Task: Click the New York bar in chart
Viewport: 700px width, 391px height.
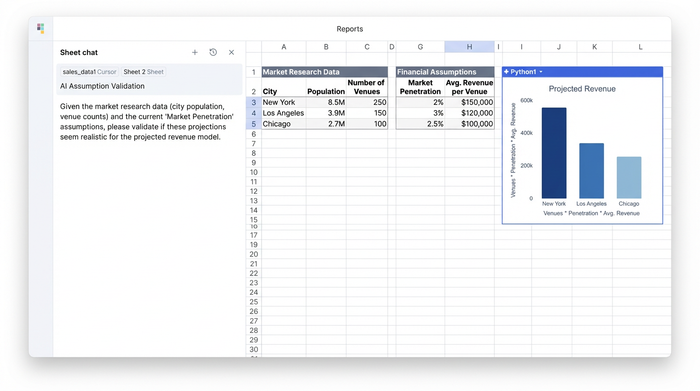Action: 554,153
